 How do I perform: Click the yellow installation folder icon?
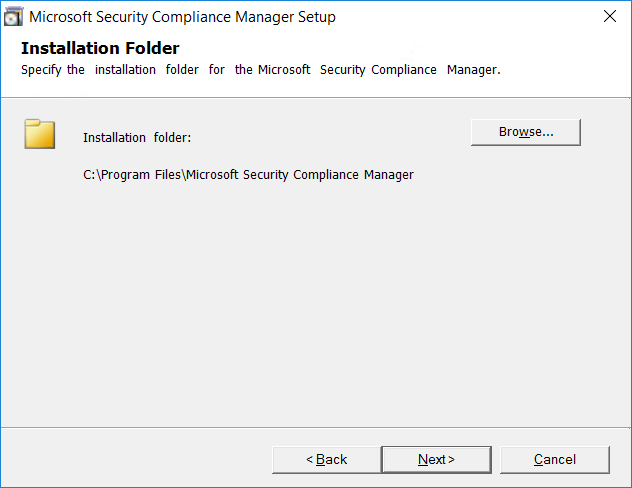click(40, 134)
